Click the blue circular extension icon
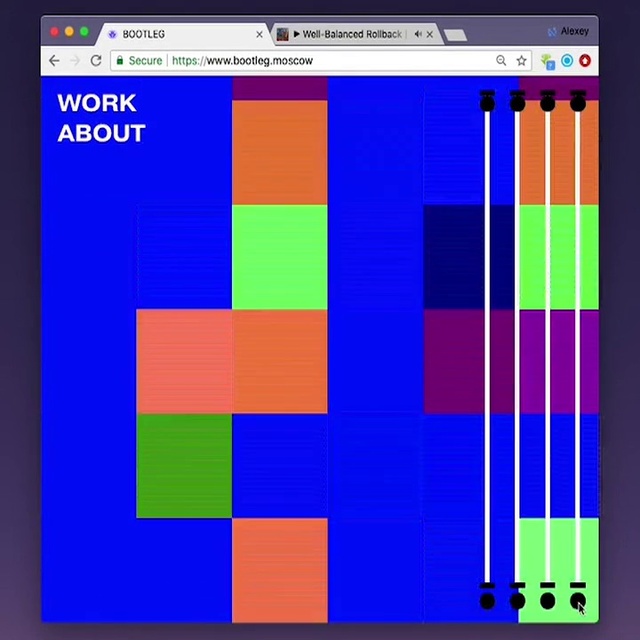Screen dimensions: 640x640 567,61
